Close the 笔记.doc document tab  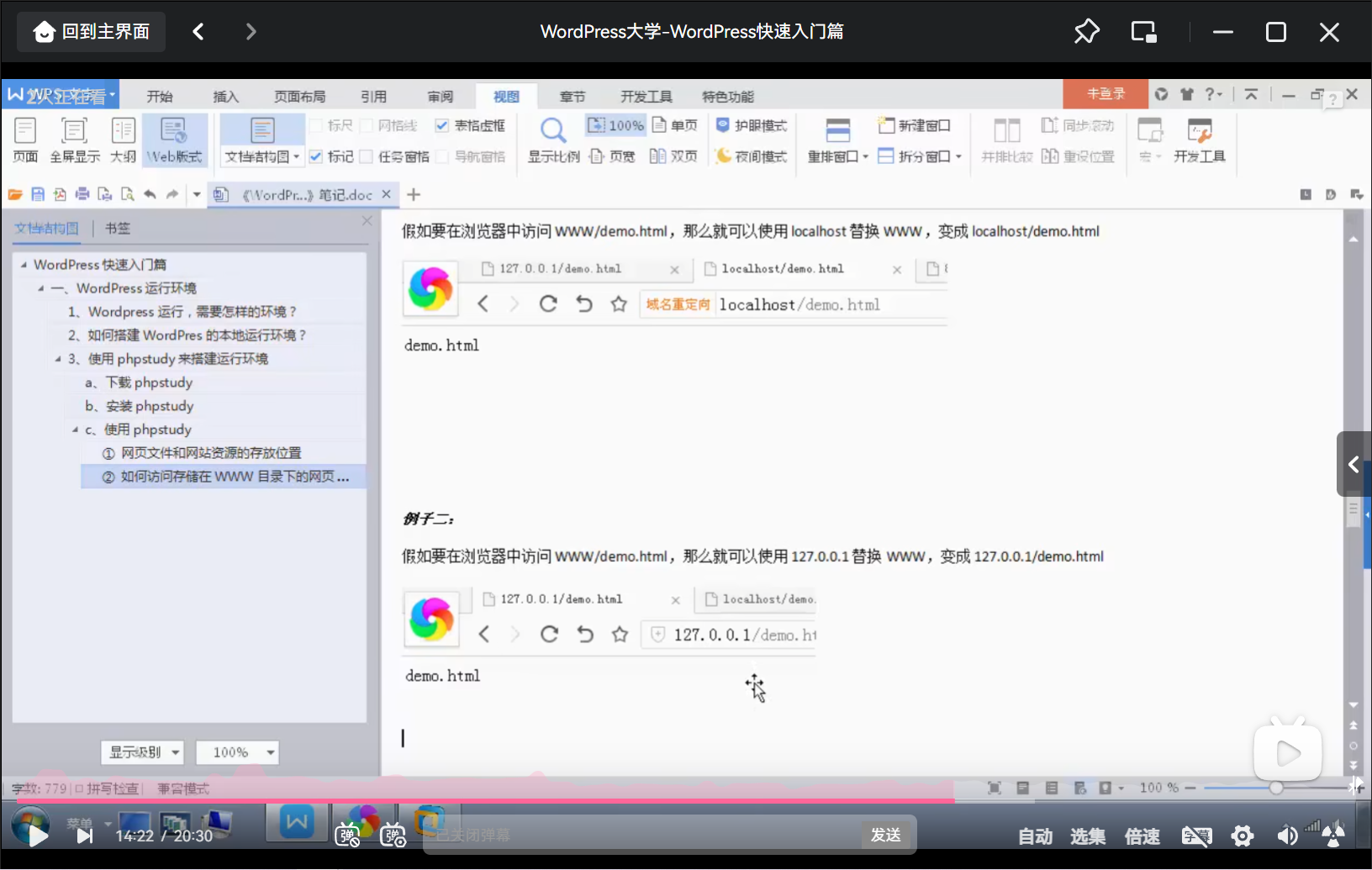(x=386, y=194)
